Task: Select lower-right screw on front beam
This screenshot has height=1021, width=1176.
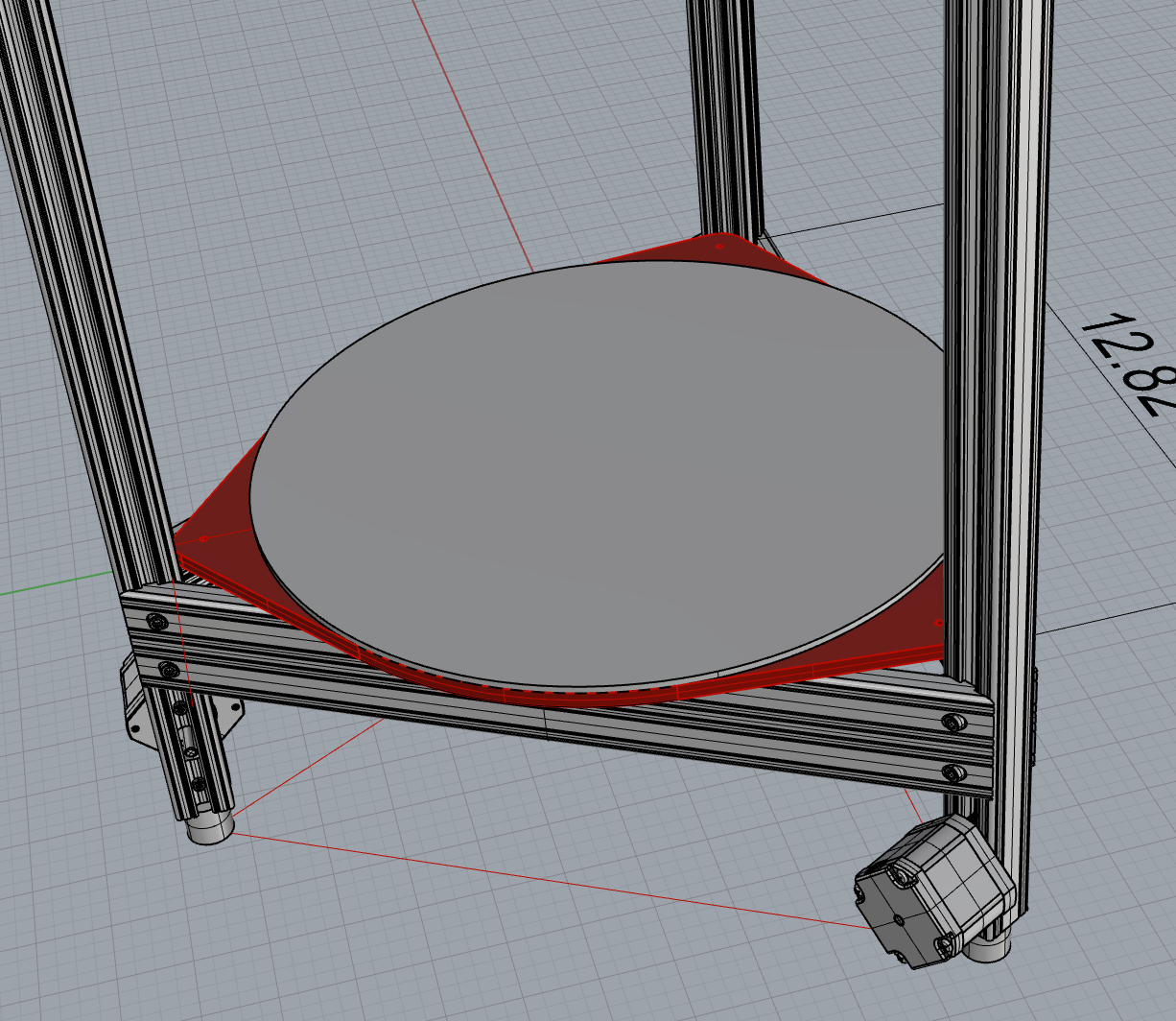Action: click(952, 772)
